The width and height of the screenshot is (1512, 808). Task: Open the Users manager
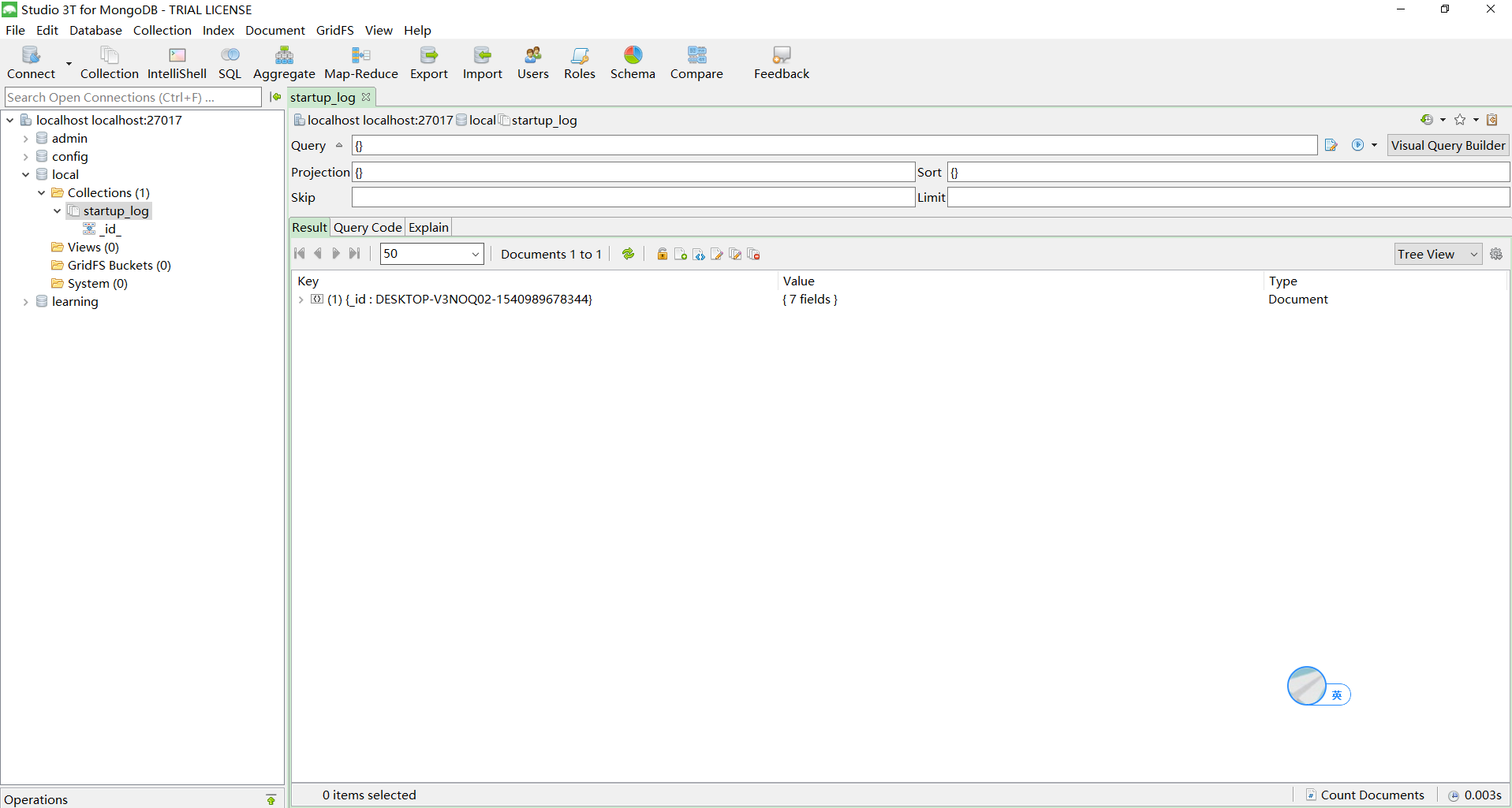pyautogui.click(x=532, y=62)
